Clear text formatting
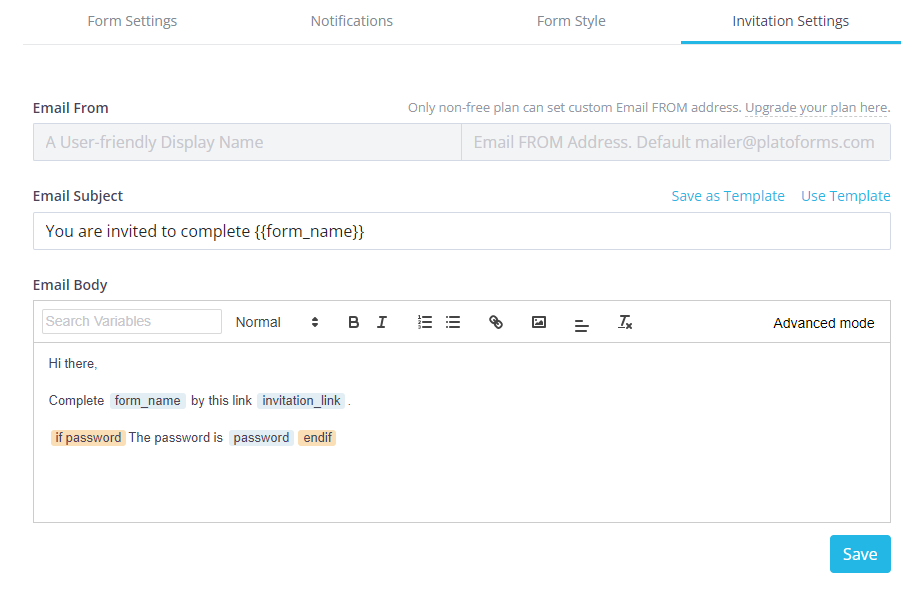The width and height of the screenshot is (920, 589). coord(625,322)
